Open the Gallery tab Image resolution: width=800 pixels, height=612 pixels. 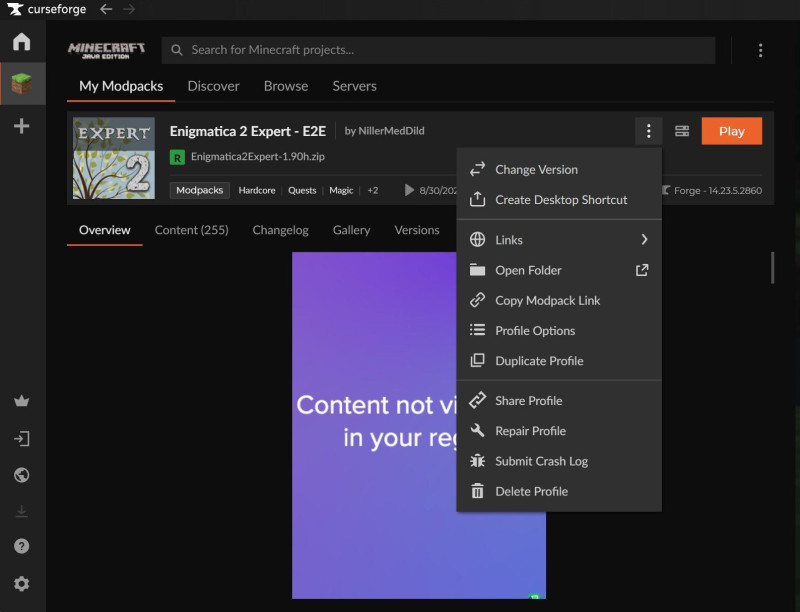352,230
